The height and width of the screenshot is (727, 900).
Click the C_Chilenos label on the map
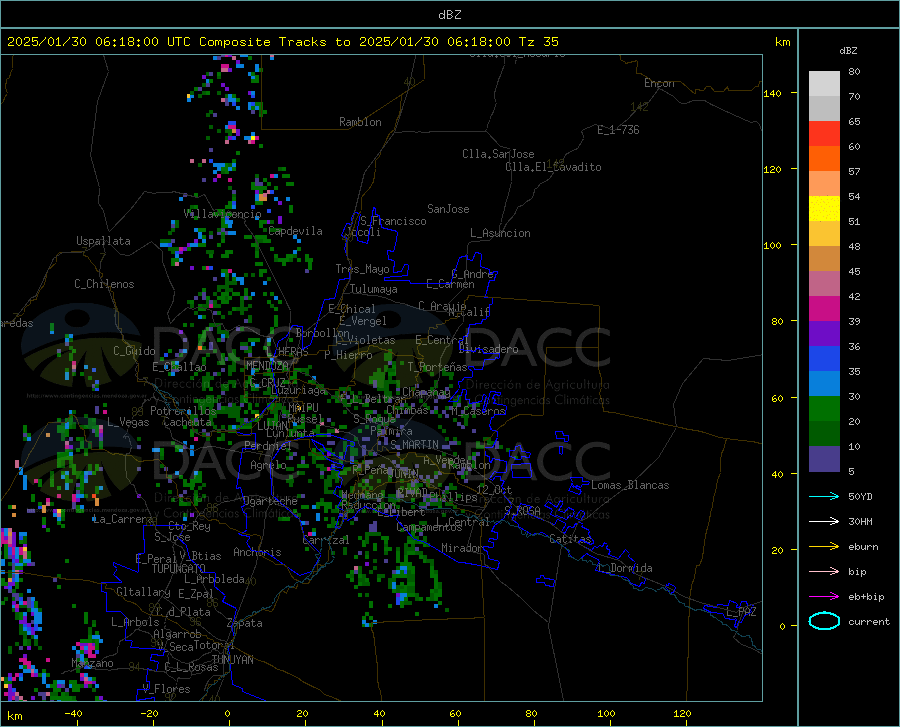click(x=104, y=284)
